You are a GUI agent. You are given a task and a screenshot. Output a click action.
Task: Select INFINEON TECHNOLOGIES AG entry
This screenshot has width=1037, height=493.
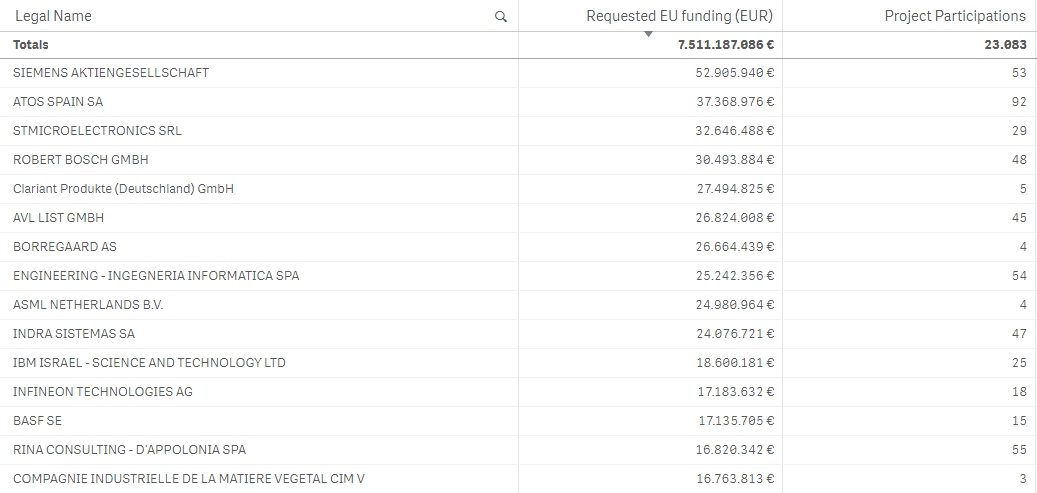click(x=103, y=392)
